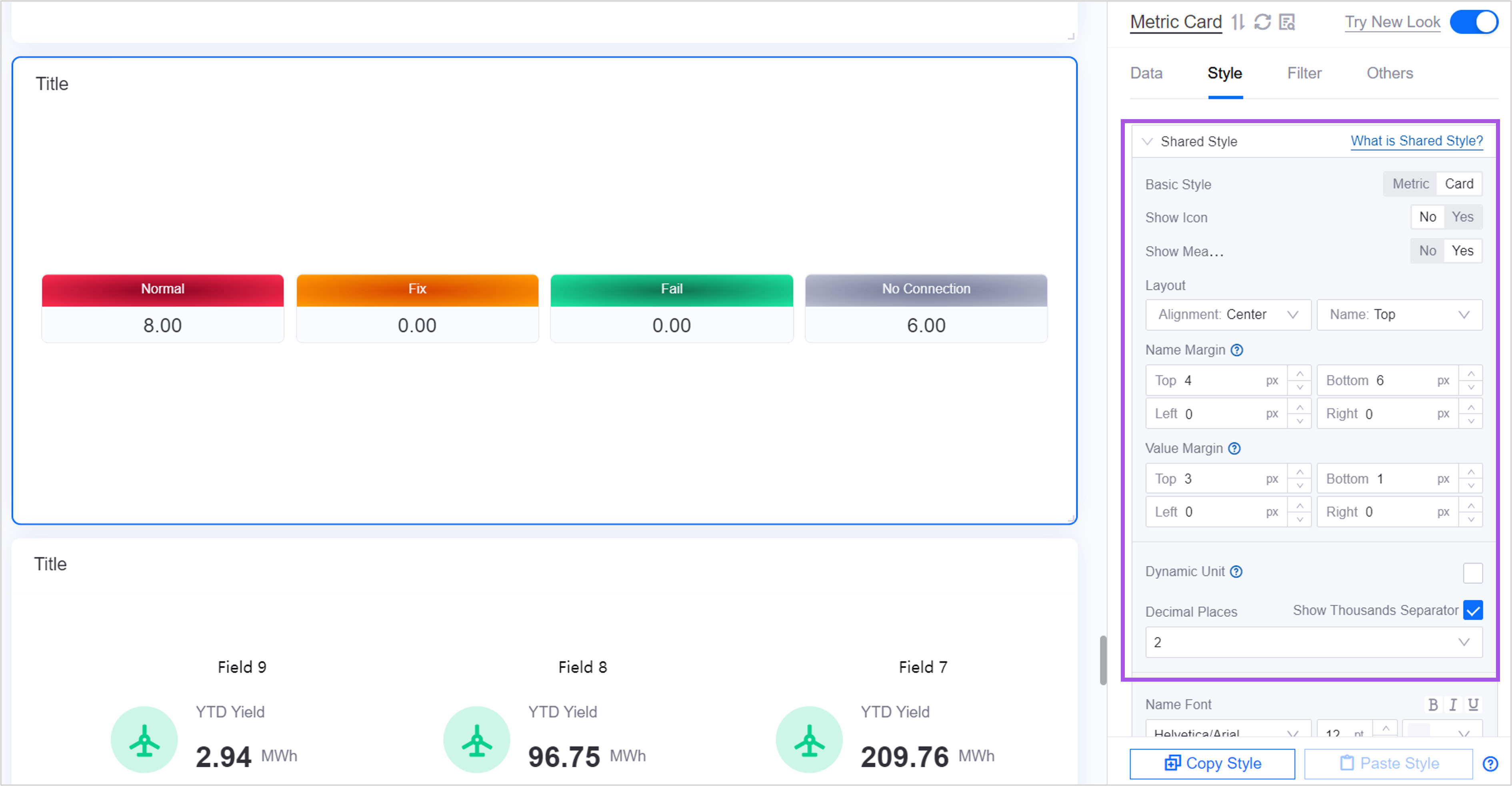Image resolution: width=1512 pixels, height=786 pixels.
Task: Switch to the Data tab
Action: [1146, 73]
